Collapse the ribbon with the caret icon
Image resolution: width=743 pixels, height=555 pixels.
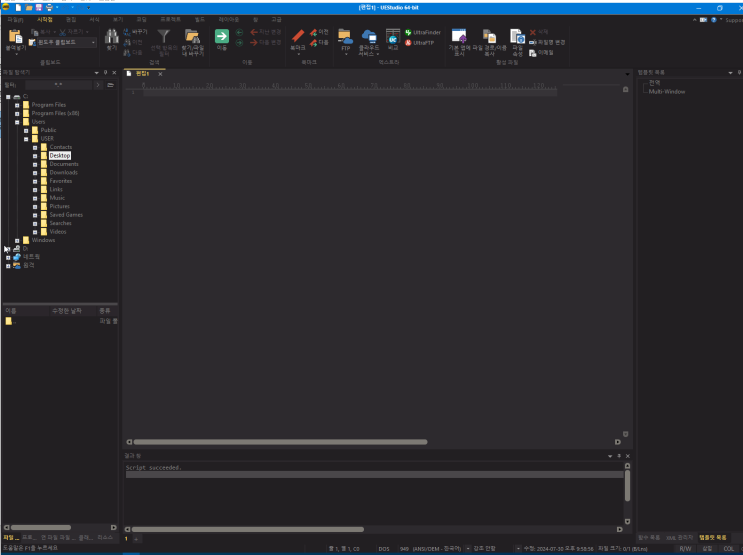tap(695, 20)
